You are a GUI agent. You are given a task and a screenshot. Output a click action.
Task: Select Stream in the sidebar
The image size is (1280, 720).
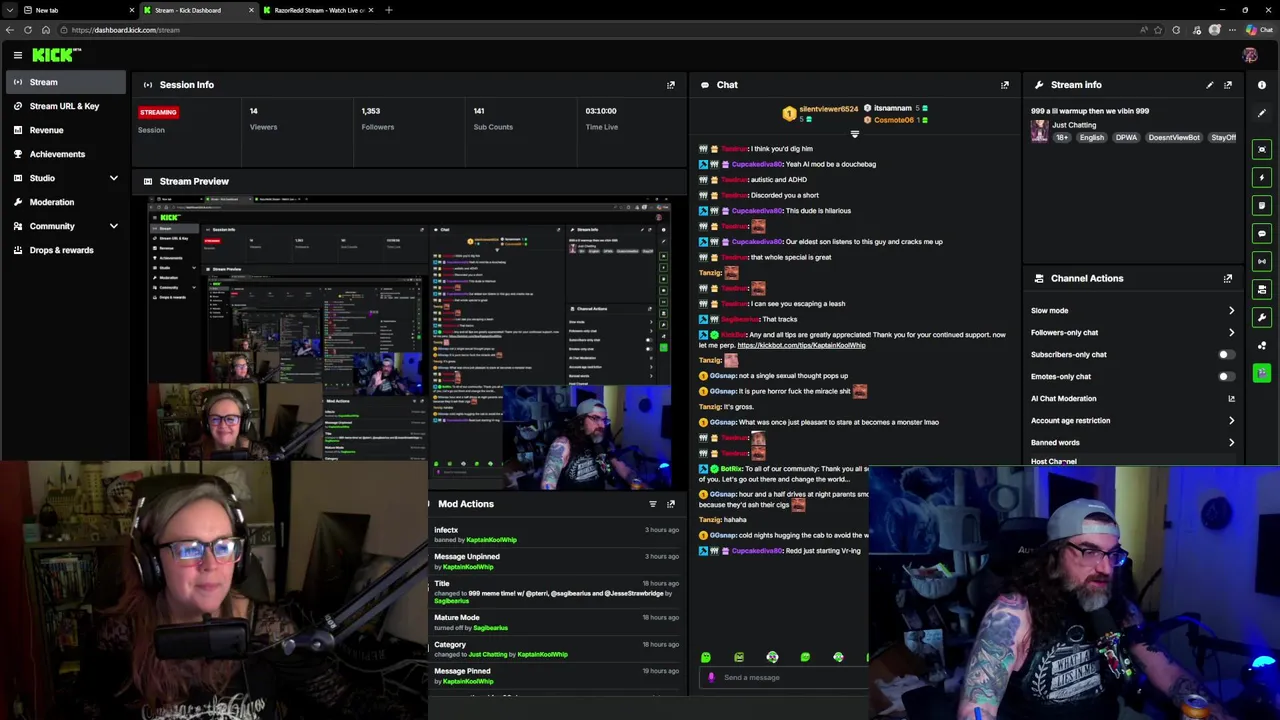64,82
